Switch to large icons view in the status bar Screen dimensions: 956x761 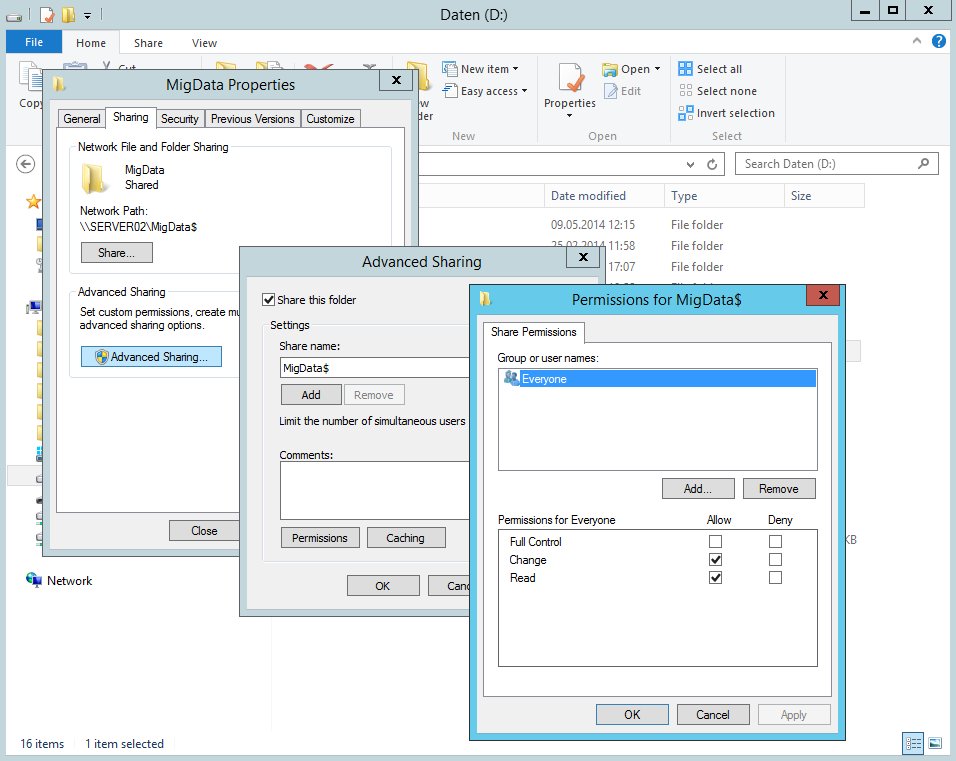[935, 743]
